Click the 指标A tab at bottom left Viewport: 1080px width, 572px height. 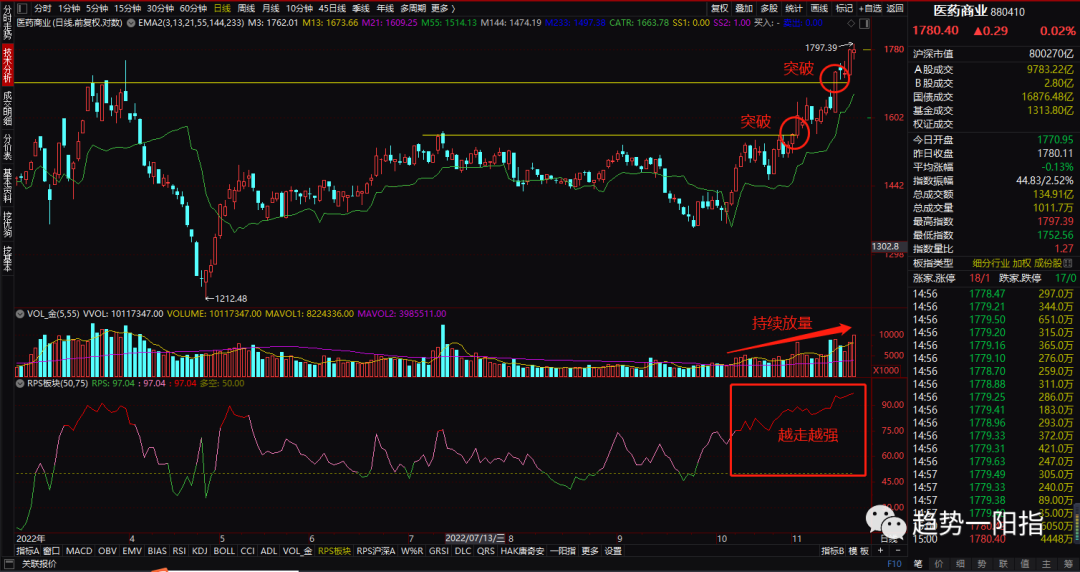click(28, 551)
